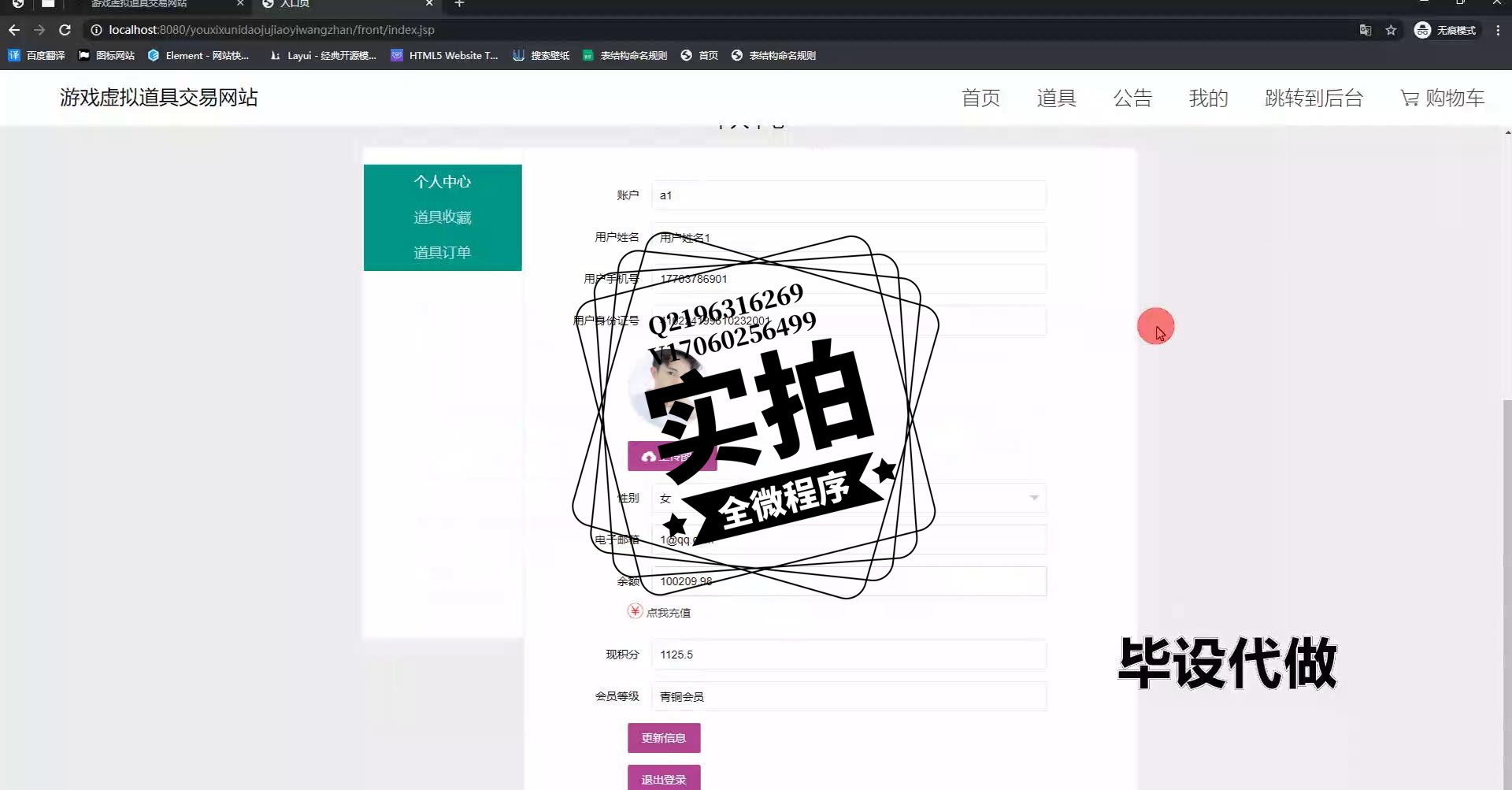This screenshot has width=1512, height=790.
Task: Open 道具 in the site navigation
Action: 1056,98
